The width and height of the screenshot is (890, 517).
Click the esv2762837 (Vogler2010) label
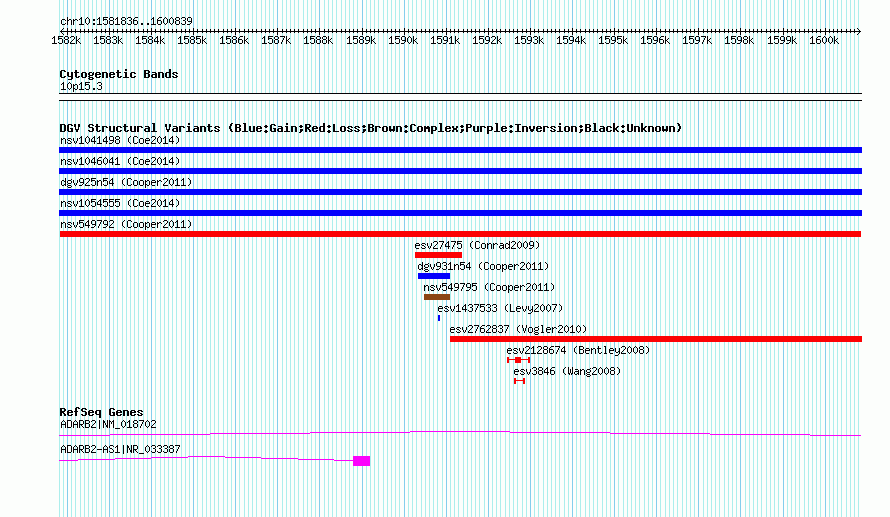coord(518,329)
